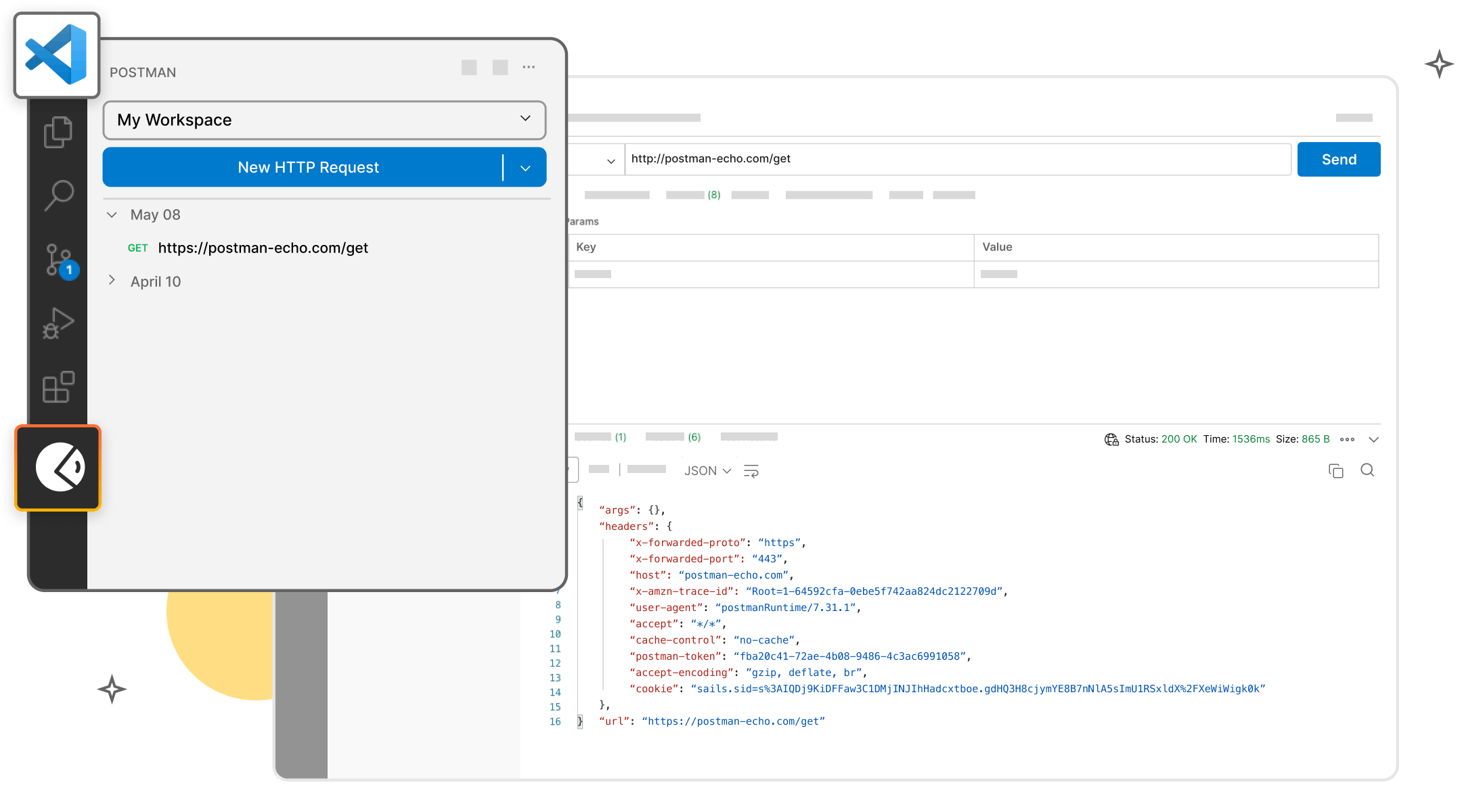The height and width of the screenshot is (812, 1462).
Task: Click "cache-control" line in response
Action: 715,640
